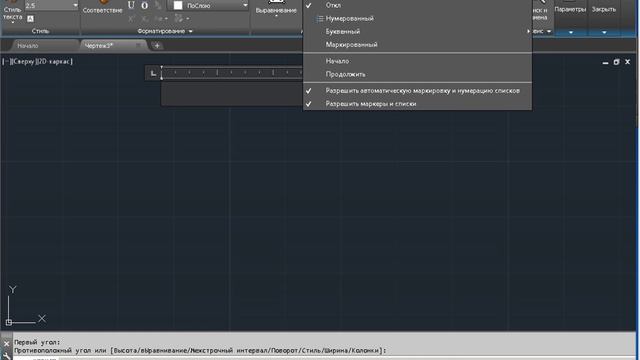Click 'Первый угол:' command history line
This screenshot has width=640, height=360.
point(37,342)
